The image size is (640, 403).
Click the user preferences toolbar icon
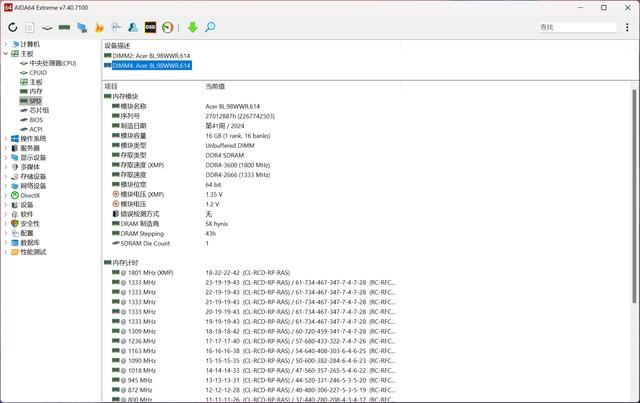pos(133,28)
